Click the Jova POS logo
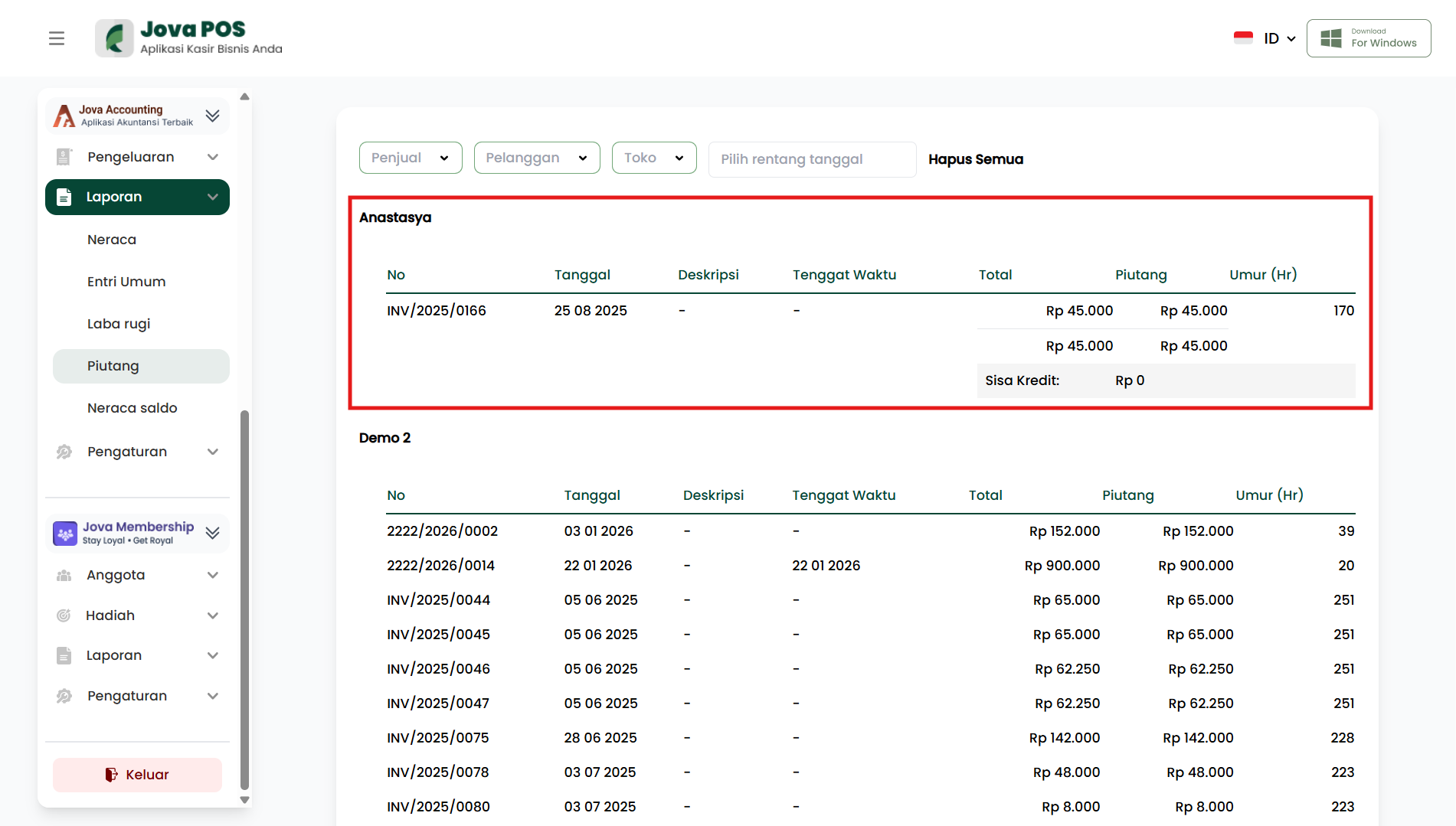The image size is (1456, 826). [x=114, y=38]
